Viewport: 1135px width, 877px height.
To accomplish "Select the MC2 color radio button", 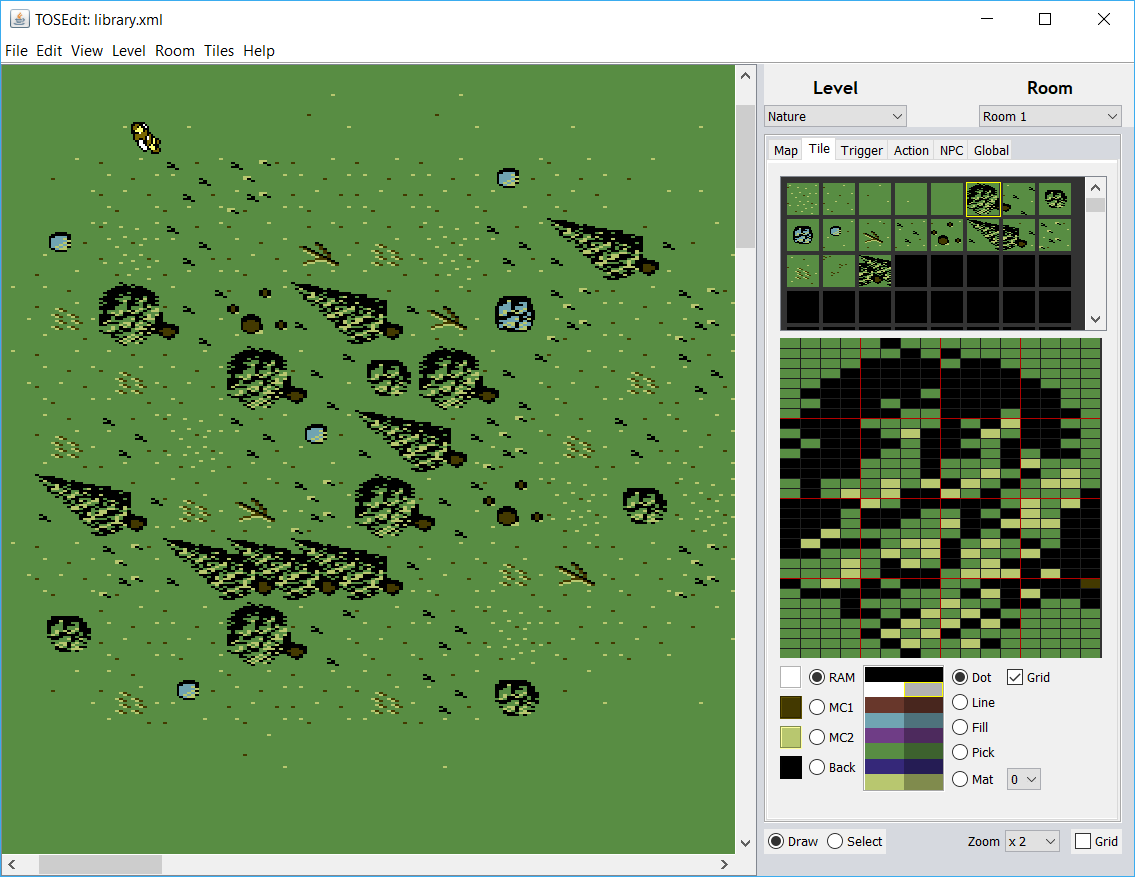I will click(x=817, y=737).
